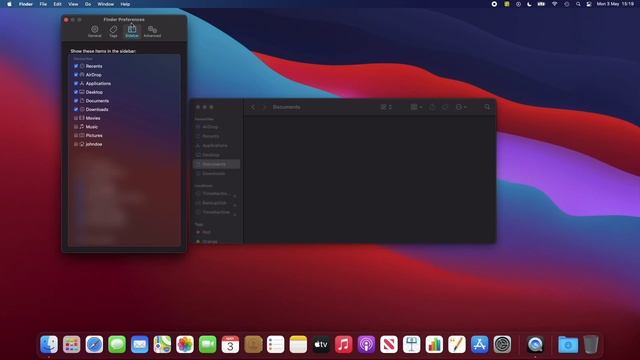This screenshot has height=360, width=640.
Task: Open Podcasts from the Dock
Action: (x=366, y=344)
